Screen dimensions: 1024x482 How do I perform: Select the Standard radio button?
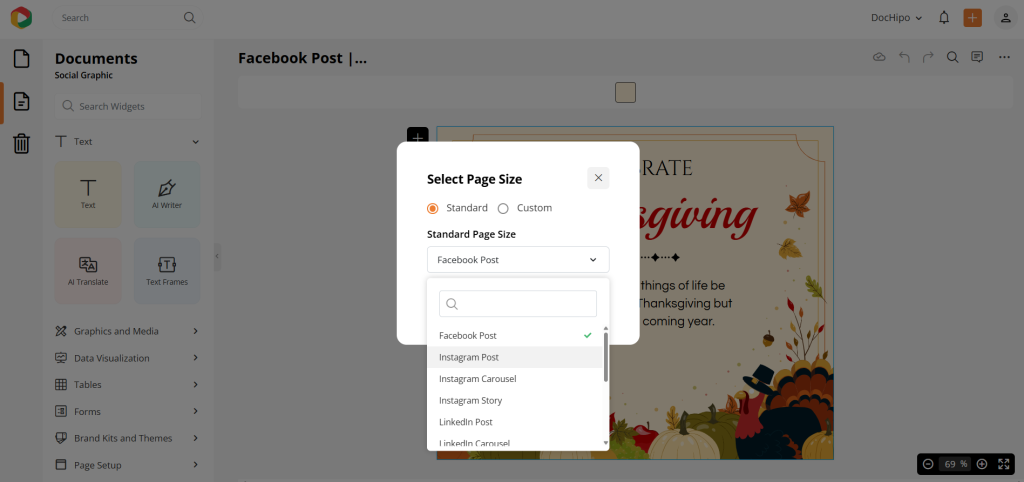(x=433, y=208)
